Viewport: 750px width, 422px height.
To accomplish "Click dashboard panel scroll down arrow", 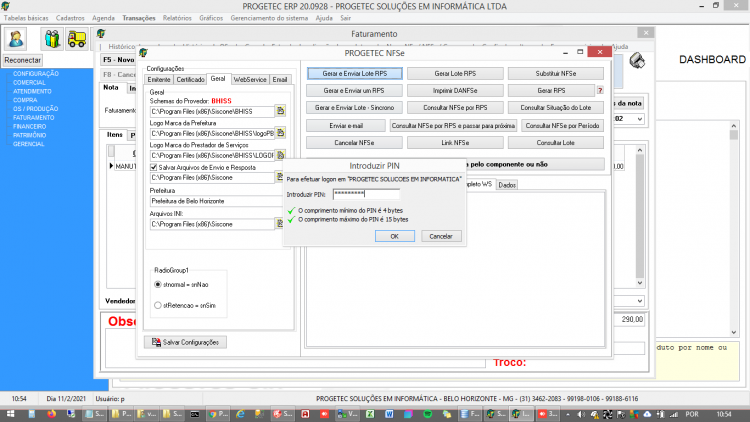I will (x=734, y=332).
